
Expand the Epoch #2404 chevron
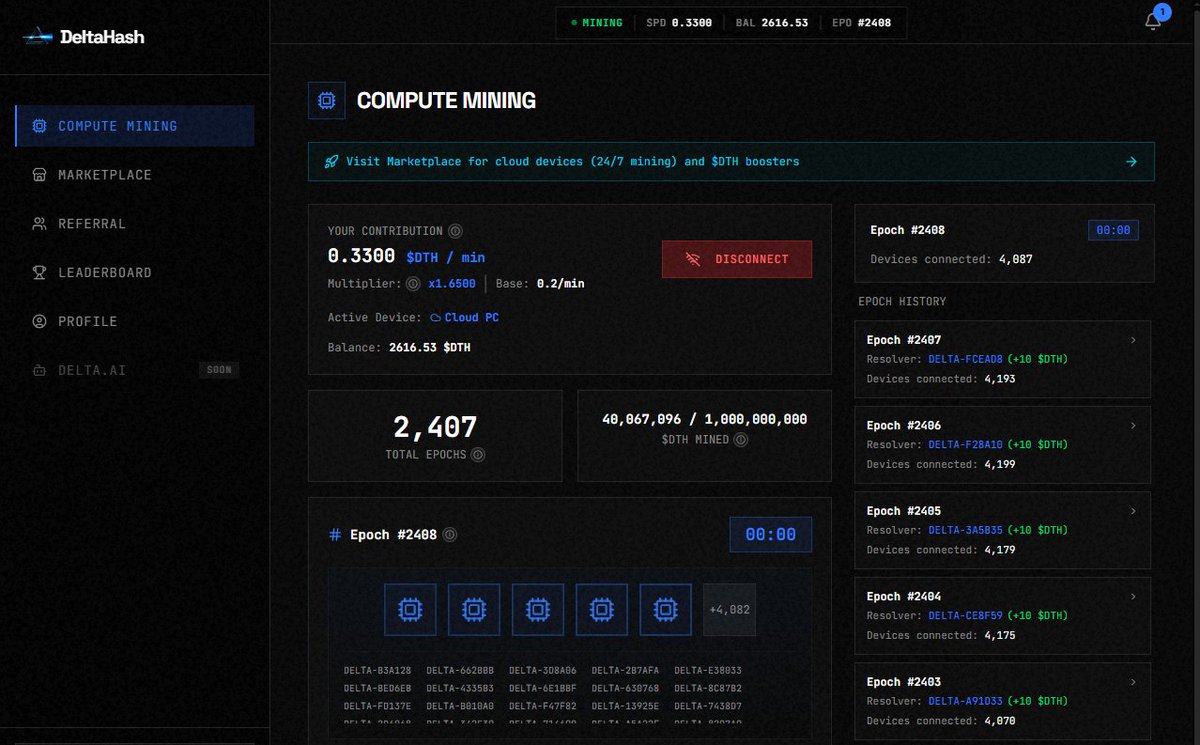pos(1133,596)
